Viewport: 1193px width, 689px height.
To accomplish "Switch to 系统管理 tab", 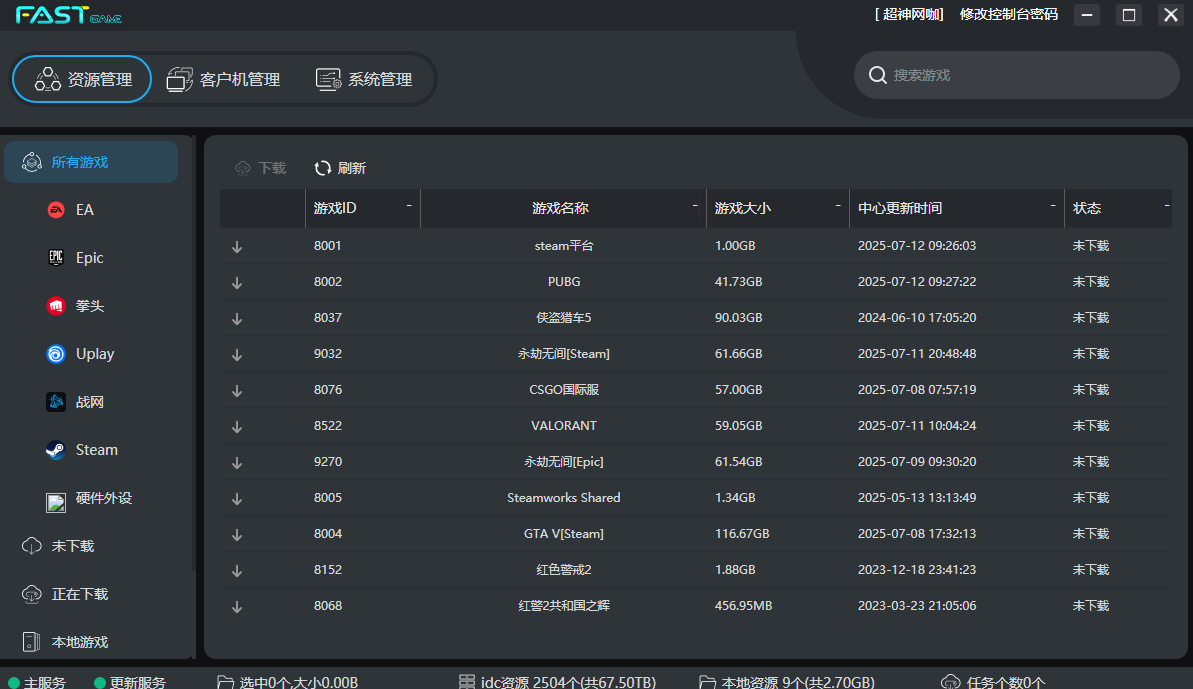I will (x=364, y=79).
